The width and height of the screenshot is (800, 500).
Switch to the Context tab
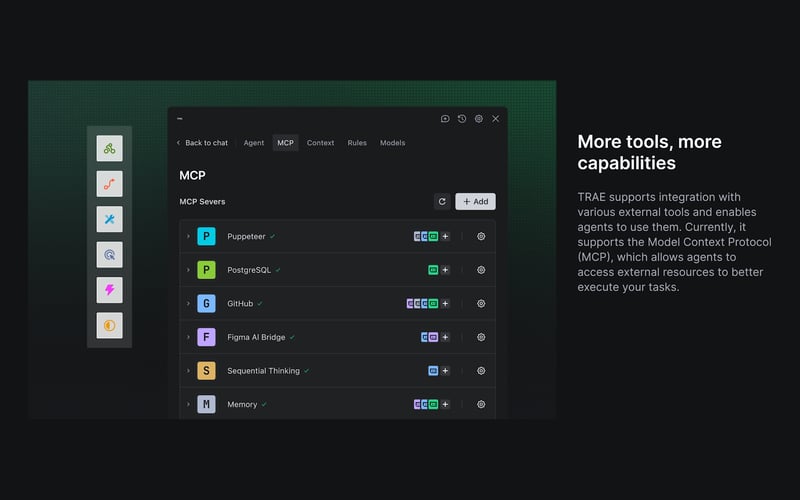pyautogui.click(x=320, y=143)
